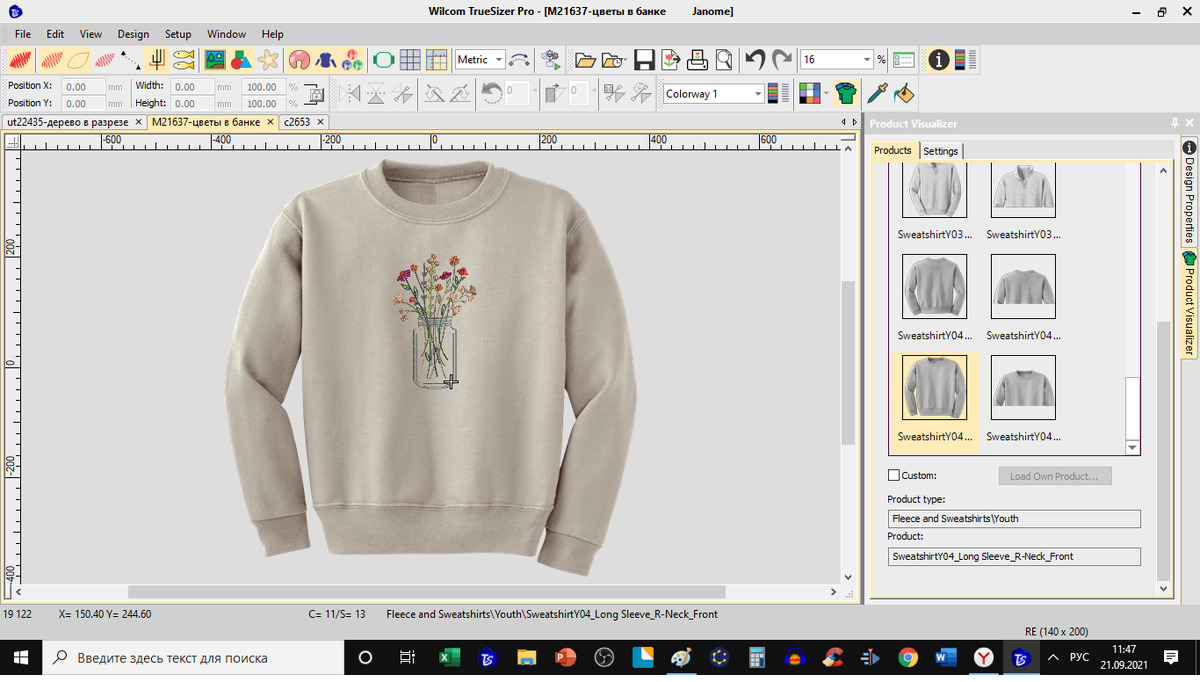Click the Design Information 'i' icon
1200x682 pixels.
pyautogui.click(x=938, y=60)
